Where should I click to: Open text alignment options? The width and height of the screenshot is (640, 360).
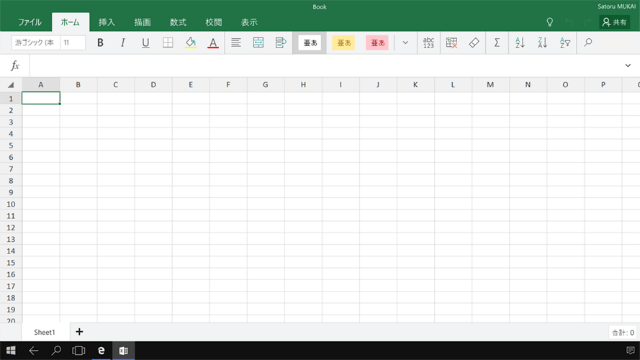[236, 42]
